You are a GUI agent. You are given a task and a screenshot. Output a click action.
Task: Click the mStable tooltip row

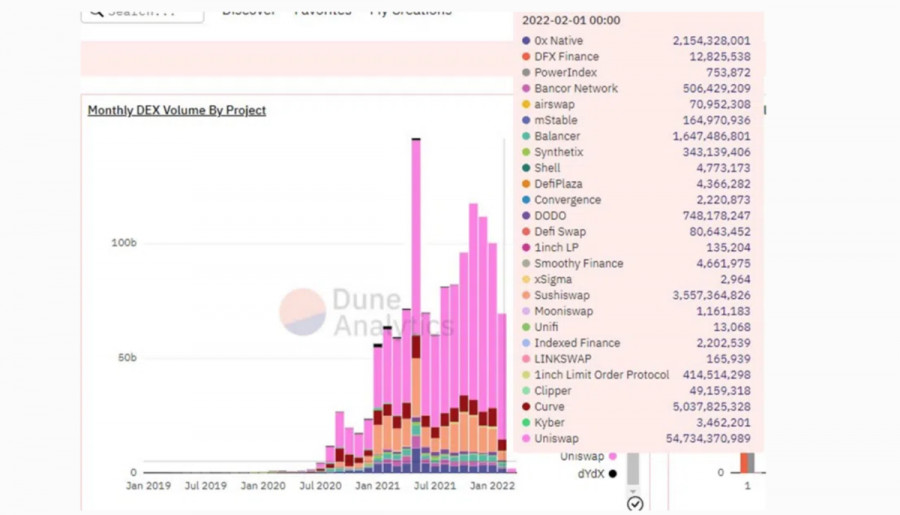tap(636, 120)
